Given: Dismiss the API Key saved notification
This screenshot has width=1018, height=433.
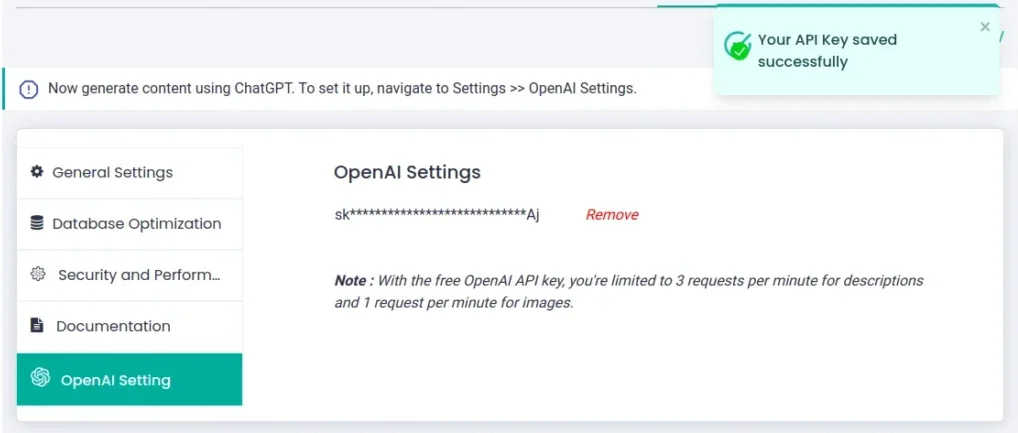Looking at the screenshot, I should (985, 27).
